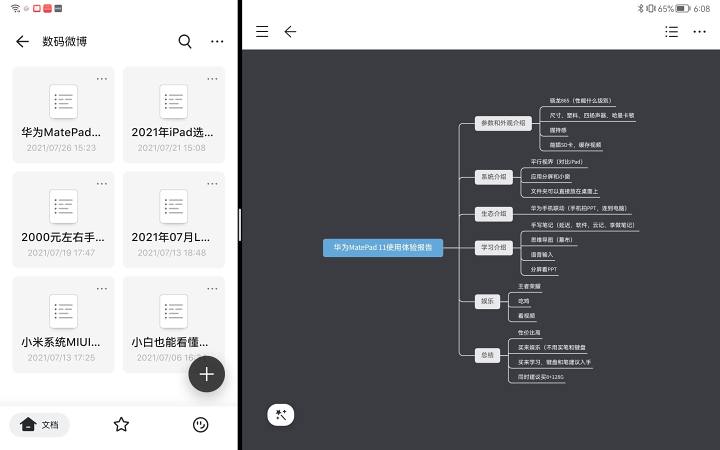This screenshot has height=450, width=720.
Task: Select the 文件夹可以直接放在桌面上 leaf node
Action: coord(564,191)
